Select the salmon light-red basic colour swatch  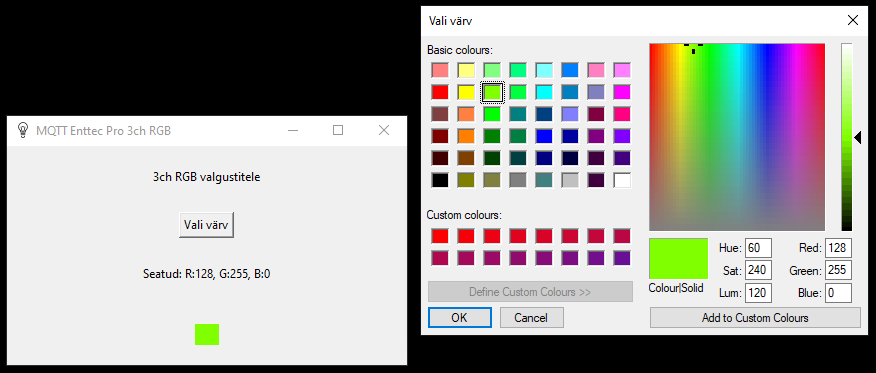coord(440,70)
